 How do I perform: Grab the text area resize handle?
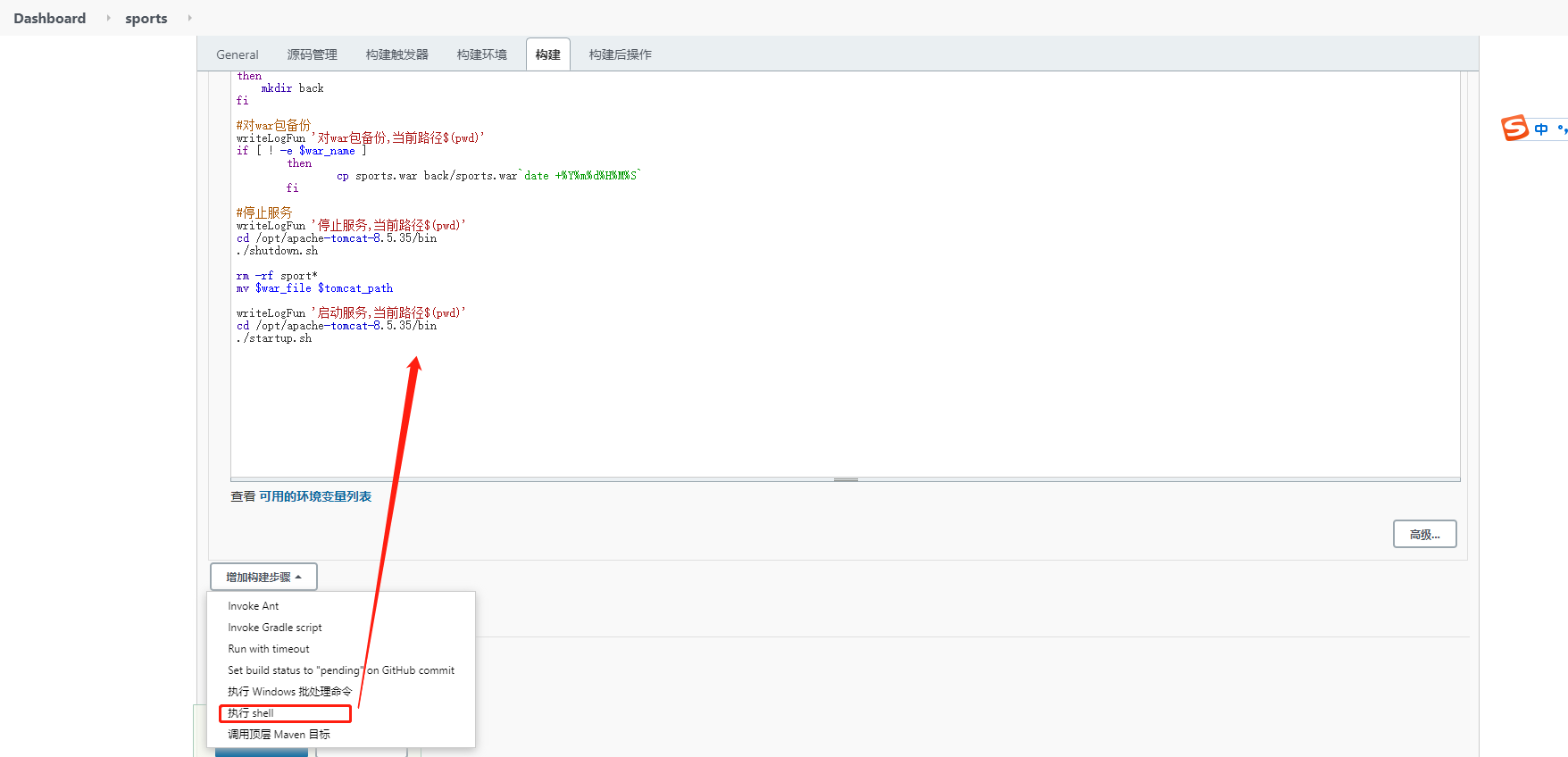[x=846, y=480]
